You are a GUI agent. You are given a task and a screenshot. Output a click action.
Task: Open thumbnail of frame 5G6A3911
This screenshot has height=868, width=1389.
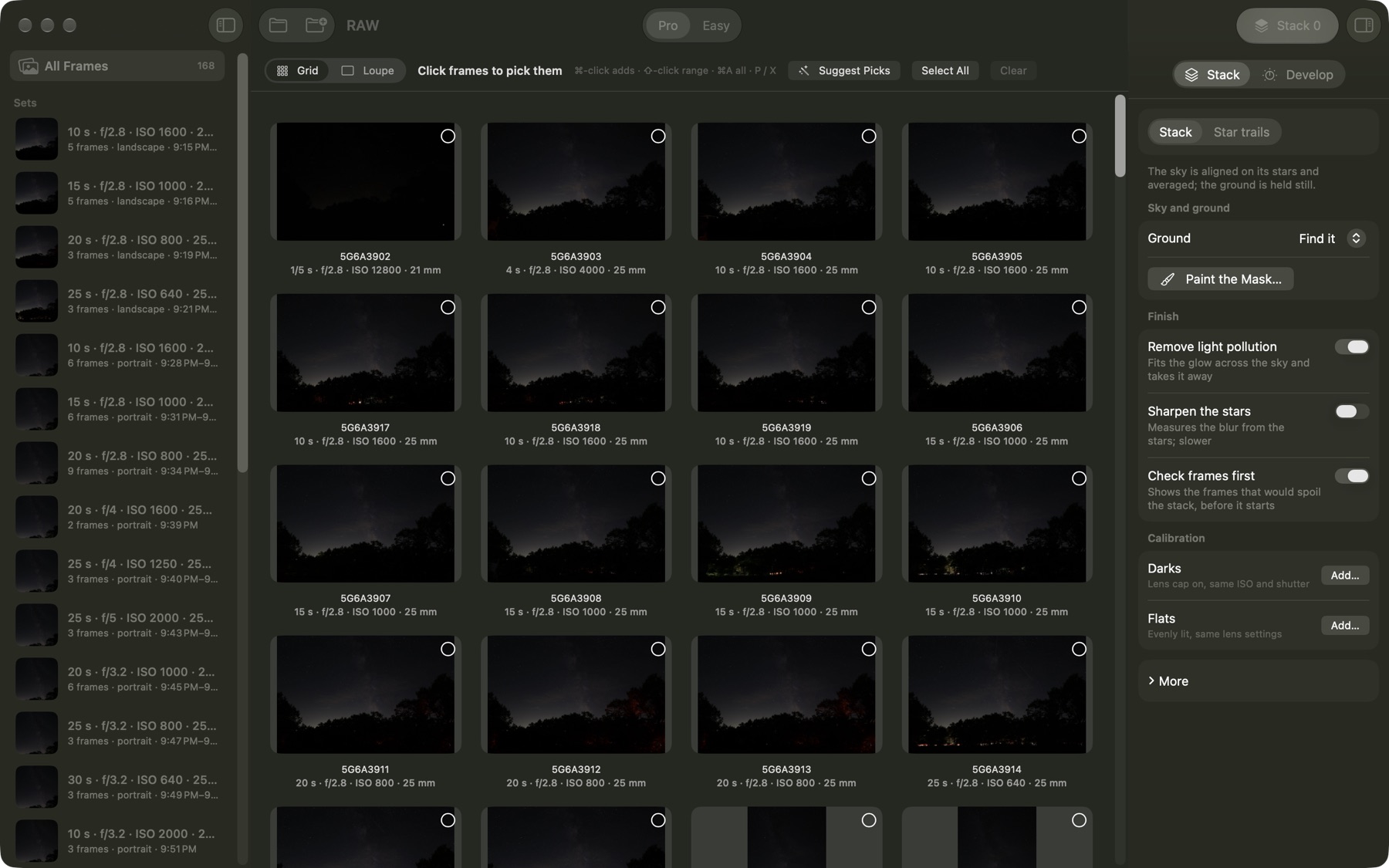[x=365, y=694]
